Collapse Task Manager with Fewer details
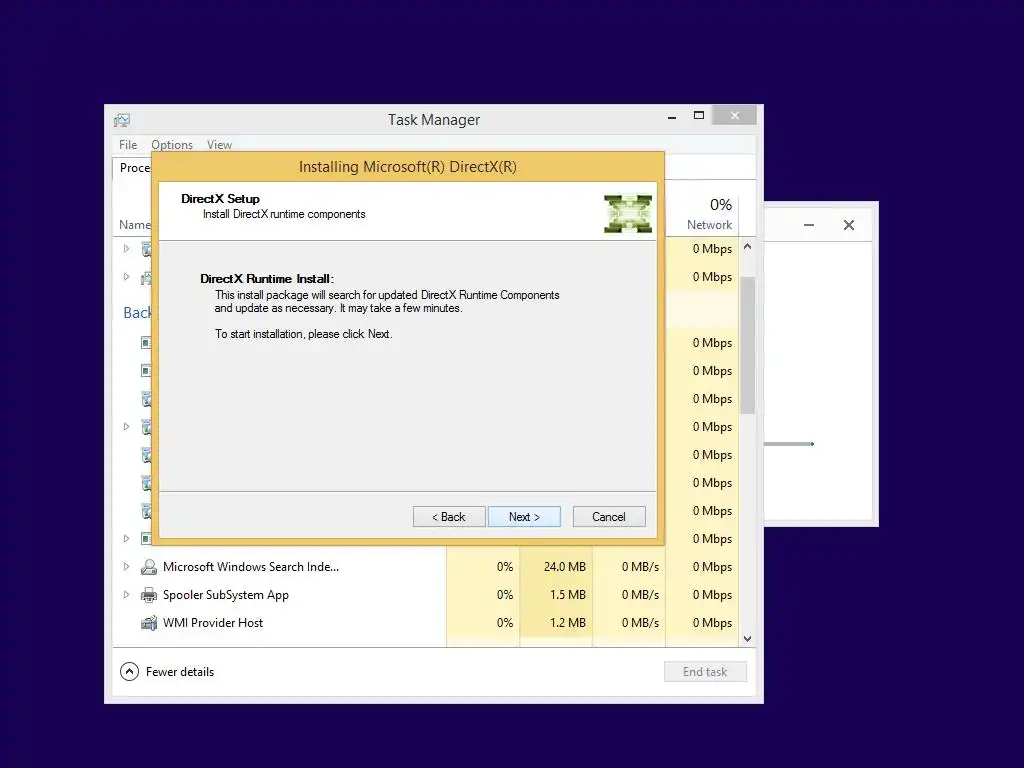 pyautogui.click(x=167, y=671)
